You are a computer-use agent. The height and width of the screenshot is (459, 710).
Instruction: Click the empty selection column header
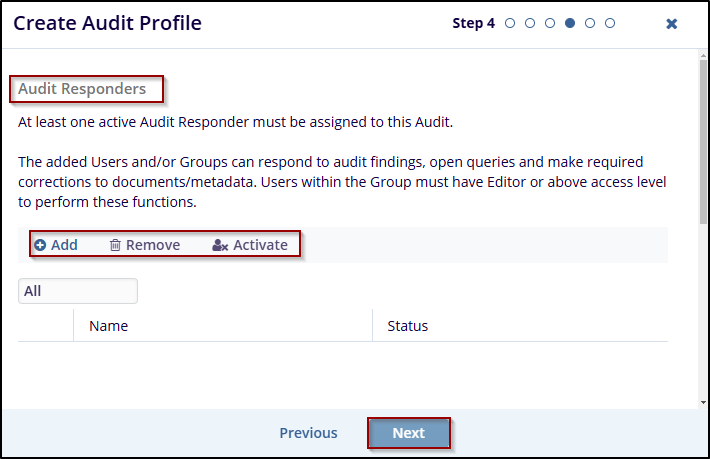coord(45,326)
